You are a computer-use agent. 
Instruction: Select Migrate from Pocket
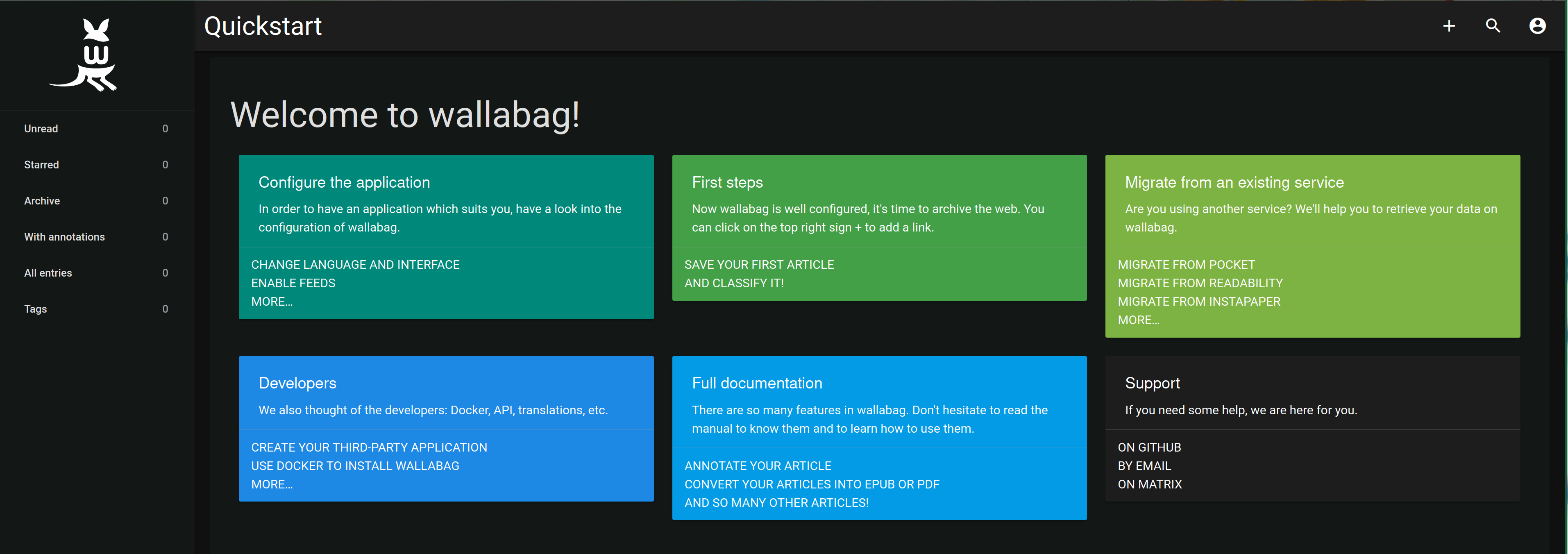pos(1186,265)
